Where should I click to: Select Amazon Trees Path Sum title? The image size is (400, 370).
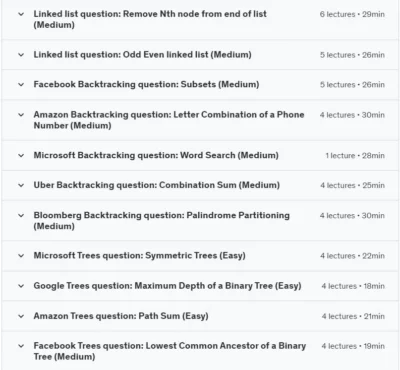(x=121, y=316)
